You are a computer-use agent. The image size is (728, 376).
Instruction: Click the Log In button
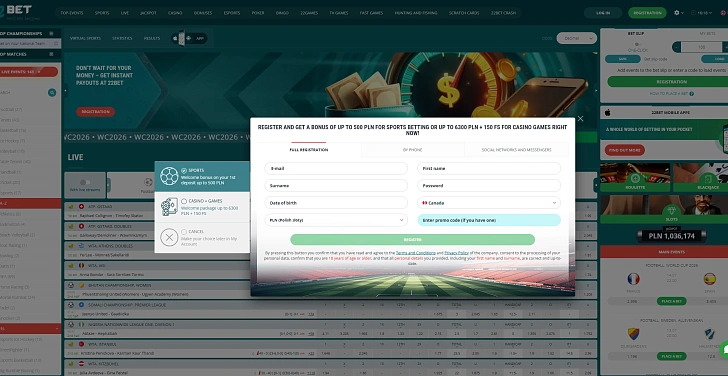pos(603,13)
